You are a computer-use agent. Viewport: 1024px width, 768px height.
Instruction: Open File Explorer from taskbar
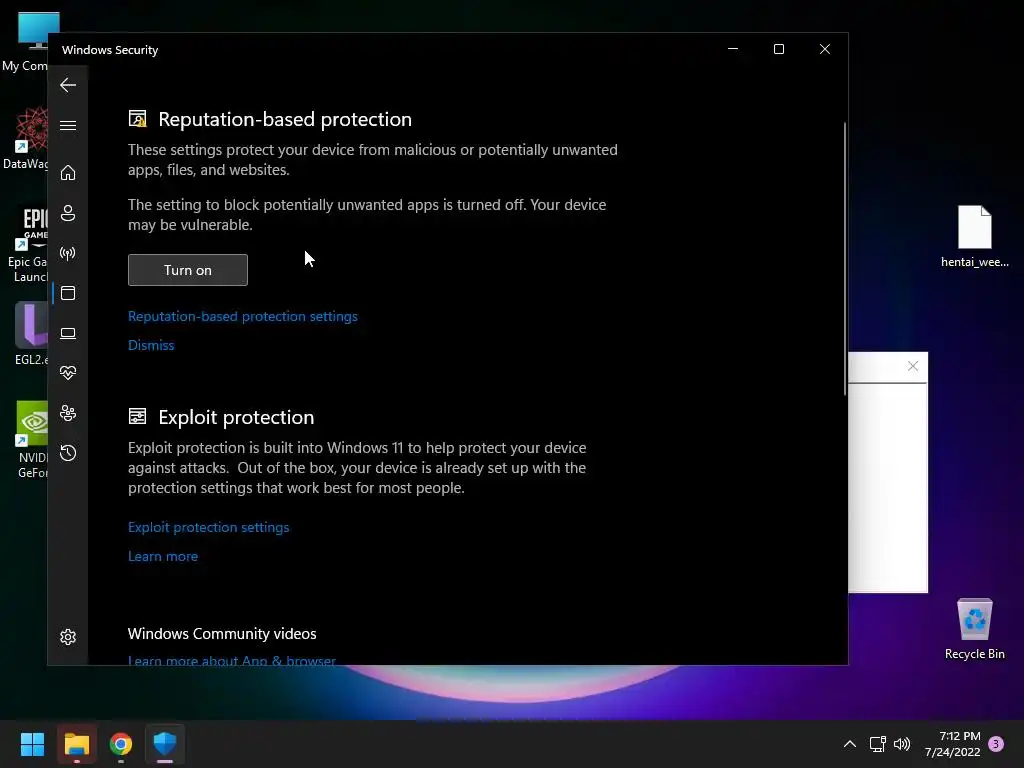click(x=76, y=744)
